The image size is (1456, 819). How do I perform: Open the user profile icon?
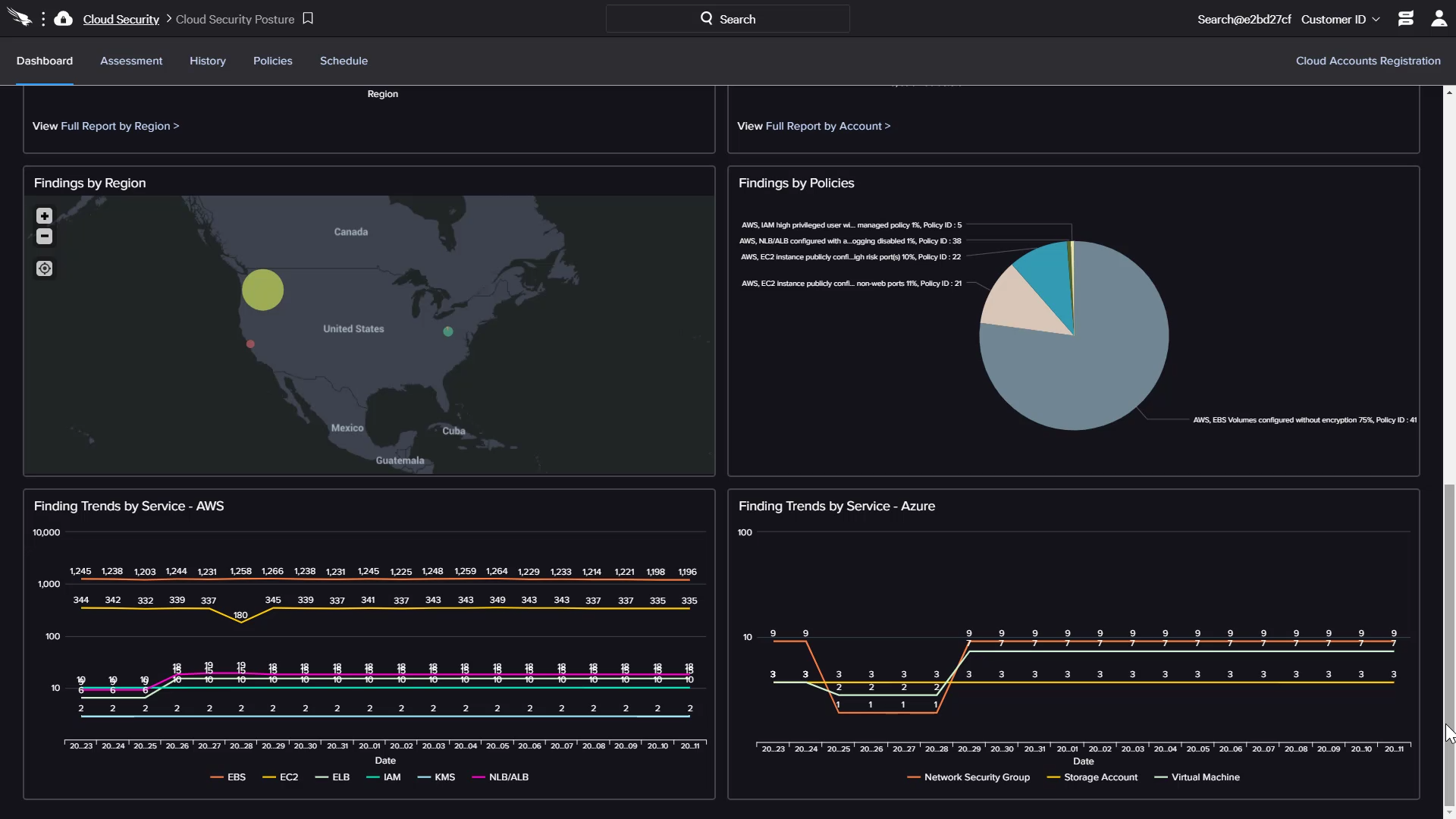click(x=1439, y=19)
